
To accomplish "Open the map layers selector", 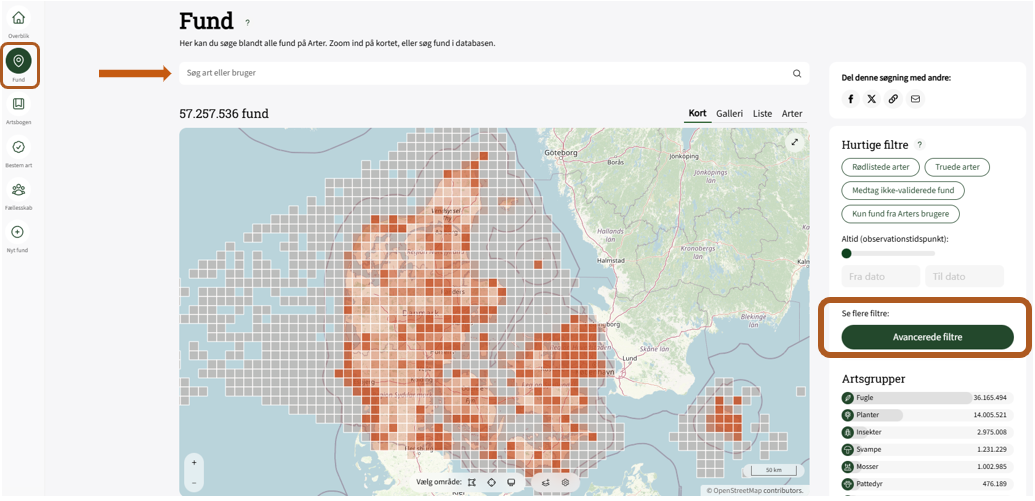I will coord(546,482).
